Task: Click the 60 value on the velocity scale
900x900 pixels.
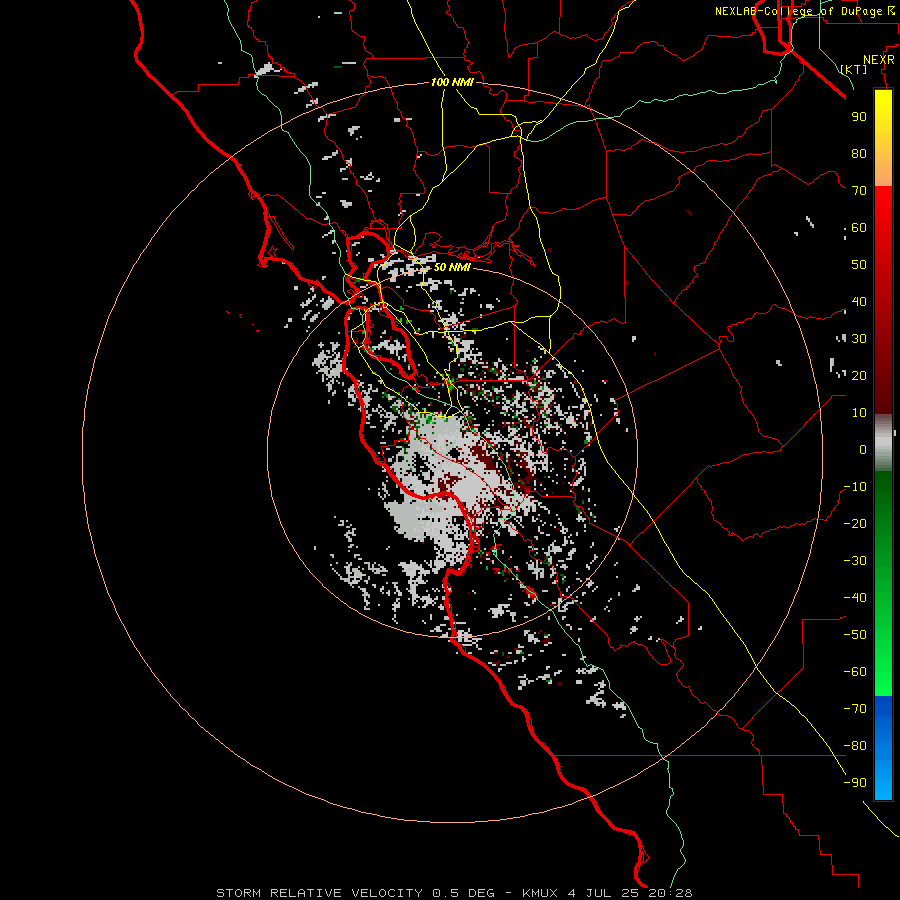Action: coord(859,228)
